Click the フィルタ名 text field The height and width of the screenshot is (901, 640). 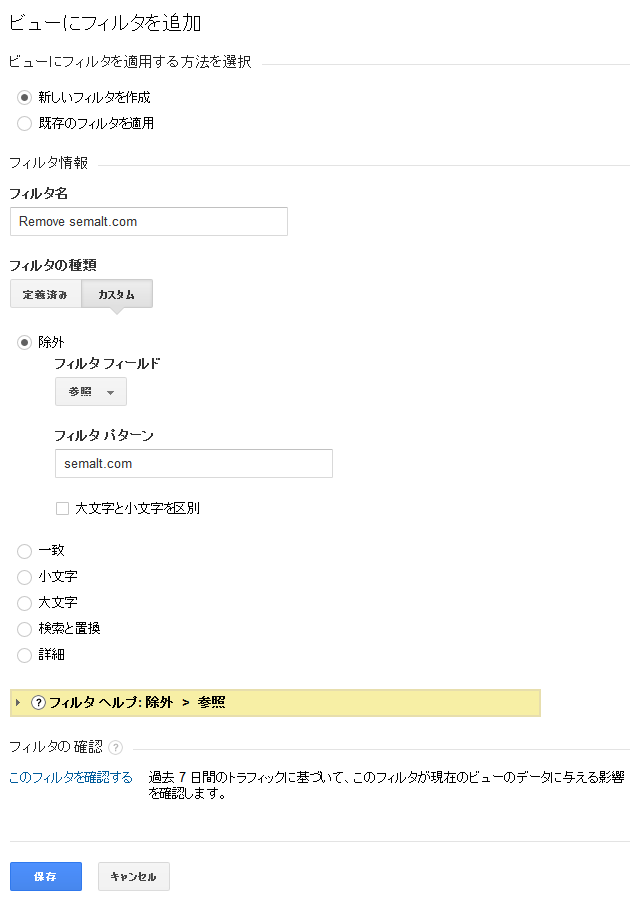[x=148, y=221]
